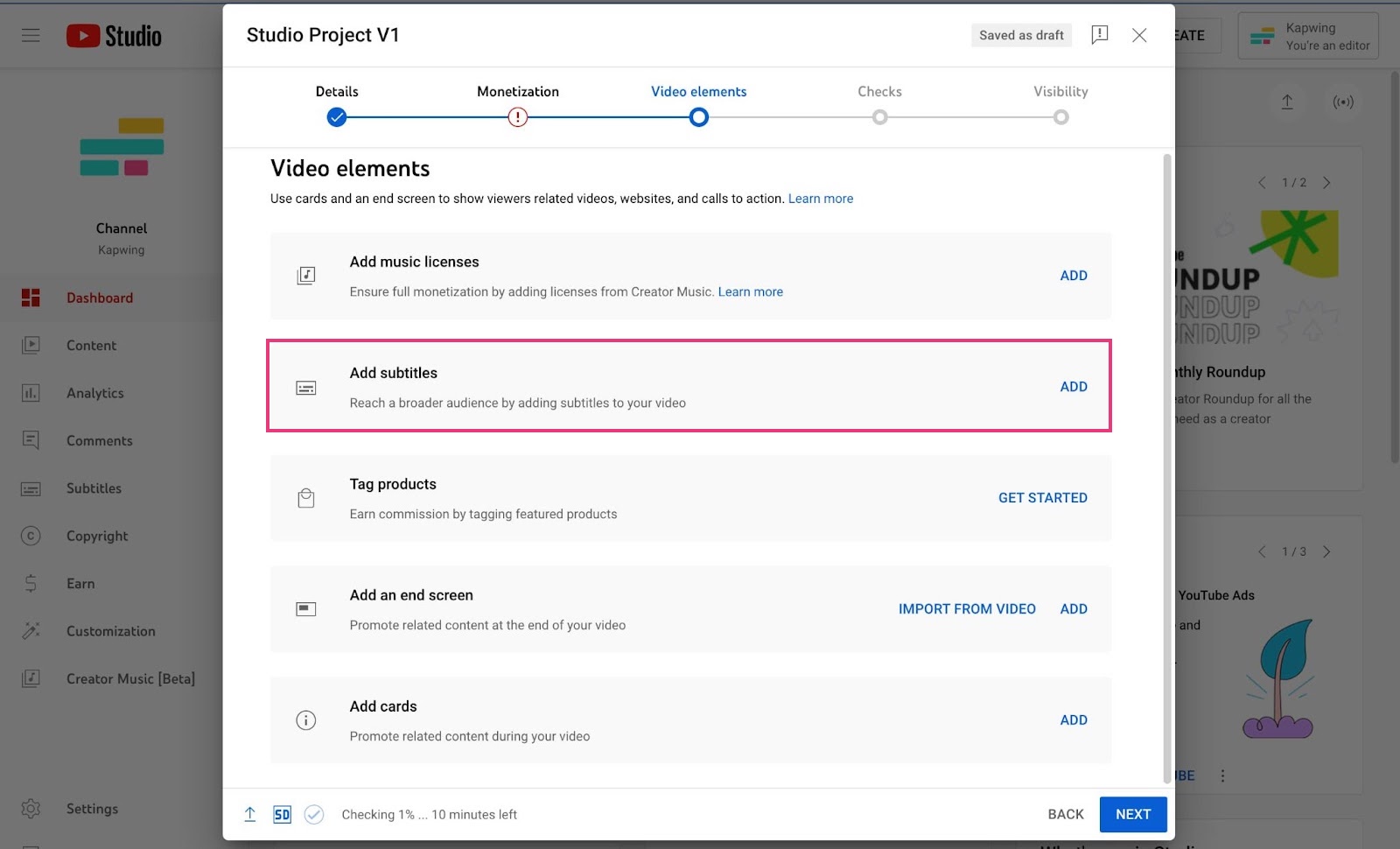Click the dialog's vertical scrollbar
1400x849 pixels.
point(1166,468)
